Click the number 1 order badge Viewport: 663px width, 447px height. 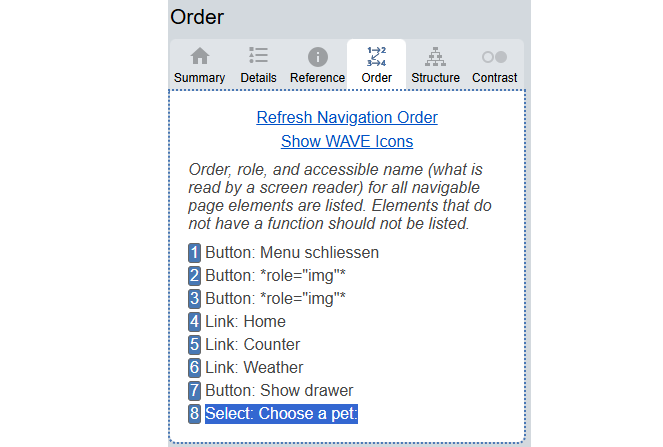(x=194, y=253)
